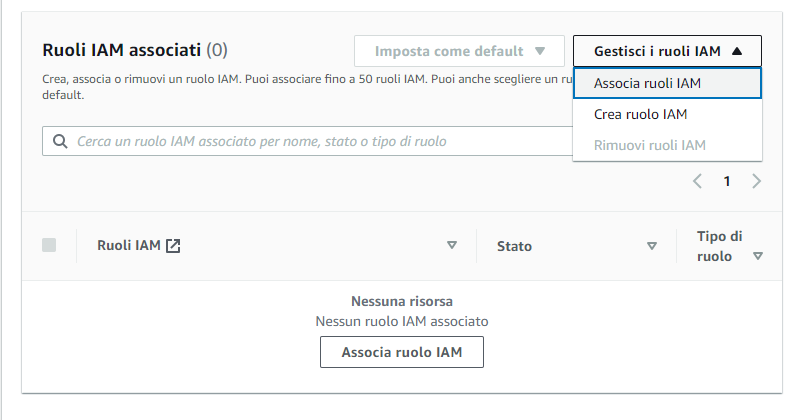Close the Gestisci i ruoli IAM dropdown
This screenshot has width=796, height=420.
(x=668, y=51)
